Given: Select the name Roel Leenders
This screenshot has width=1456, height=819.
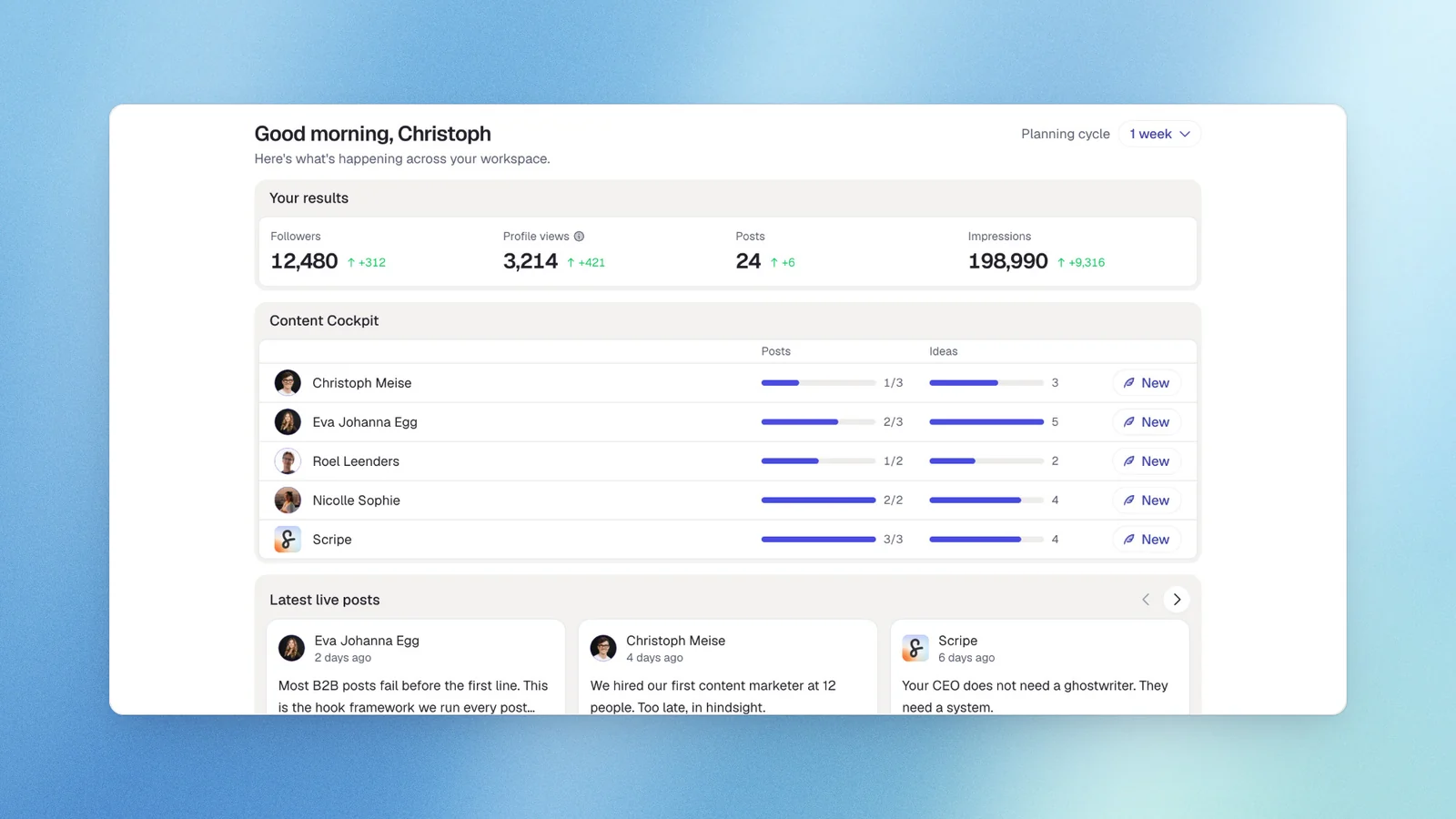Looking at the screenshot, I should (x=356, y=461).
